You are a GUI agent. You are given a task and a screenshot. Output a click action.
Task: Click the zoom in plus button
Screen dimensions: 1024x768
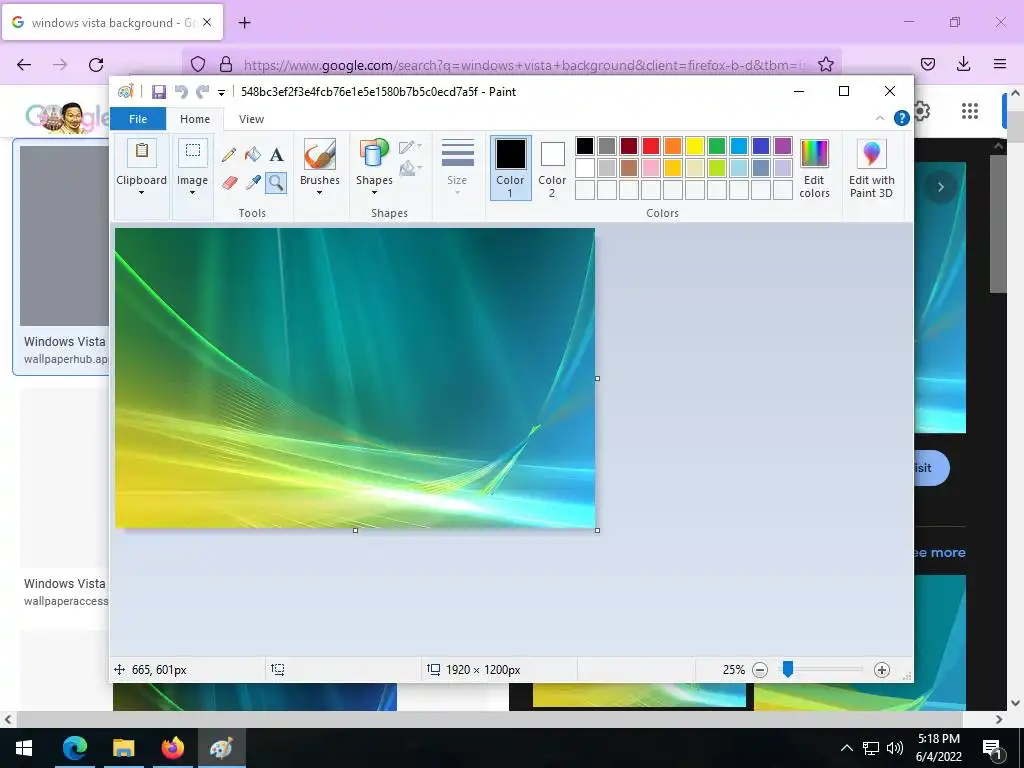[x=882, y=670]
